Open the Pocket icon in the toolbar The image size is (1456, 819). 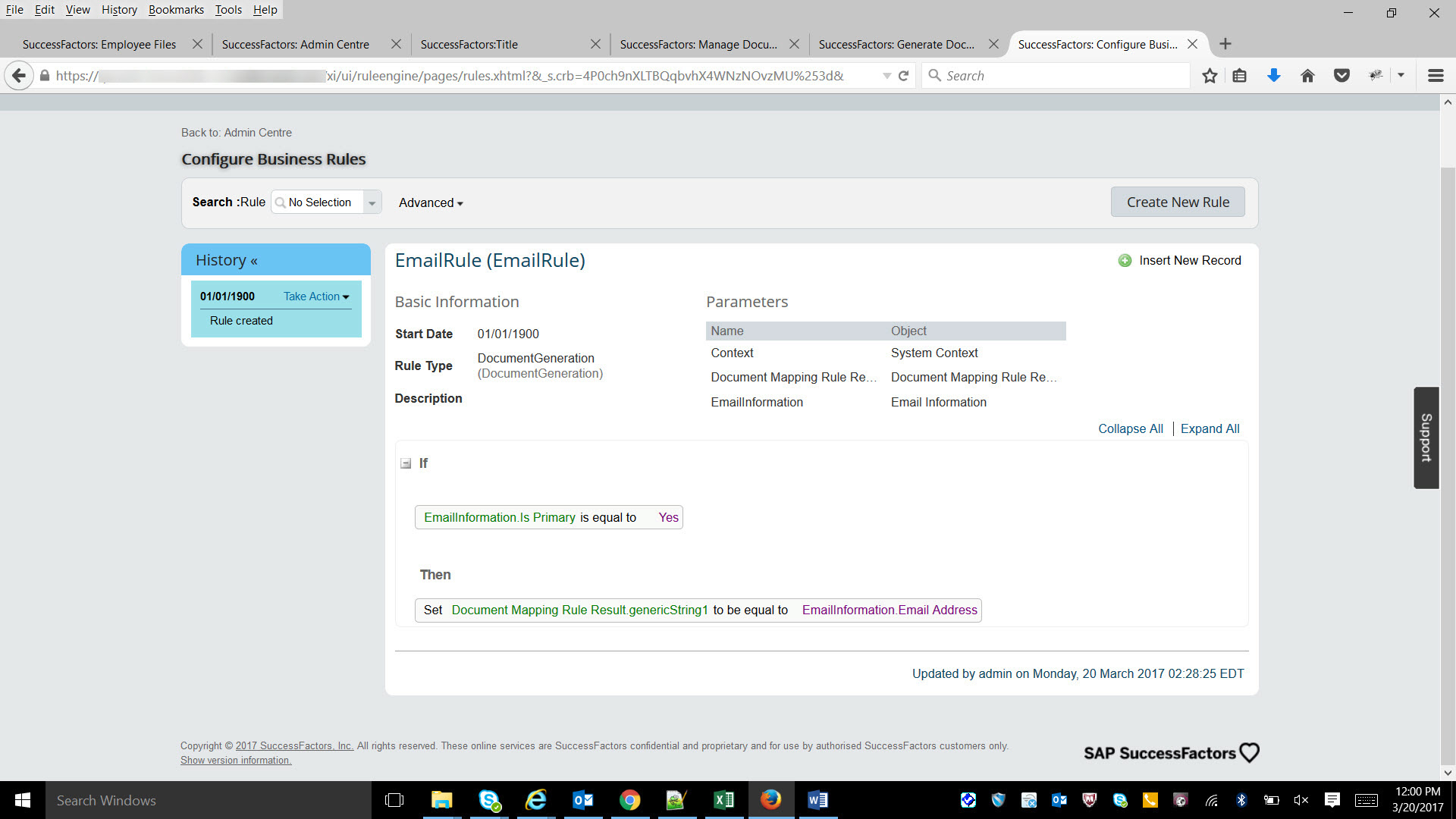pos(1341,76)
